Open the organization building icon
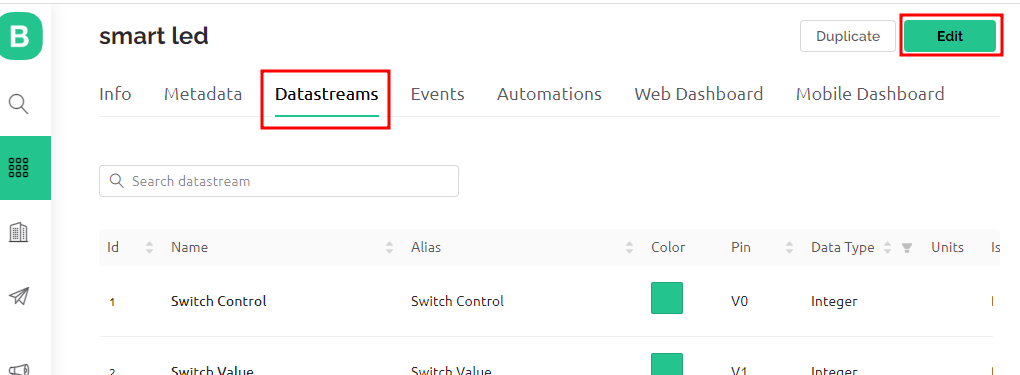 click(x=19, y=232)
